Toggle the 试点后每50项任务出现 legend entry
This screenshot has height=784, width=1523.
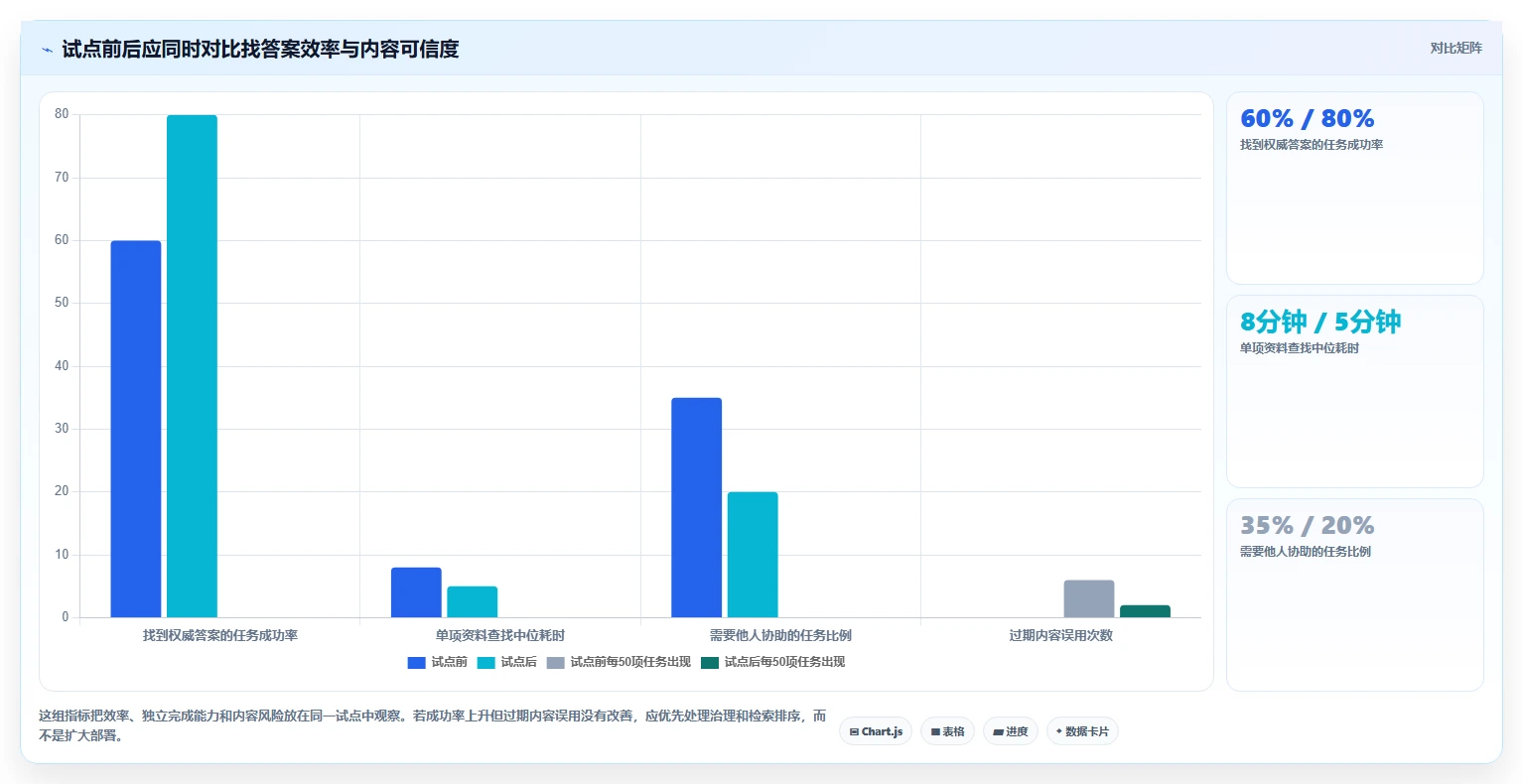(x=772, y=662)
